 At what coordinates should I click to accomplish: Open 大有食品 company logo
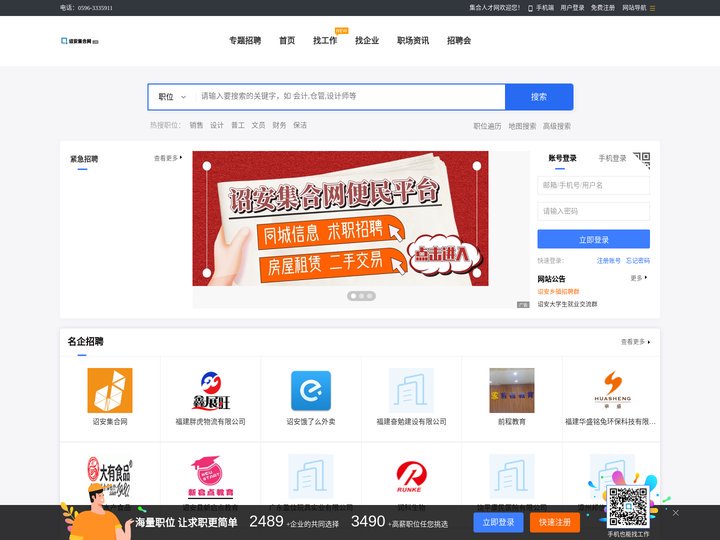(110, 476)
